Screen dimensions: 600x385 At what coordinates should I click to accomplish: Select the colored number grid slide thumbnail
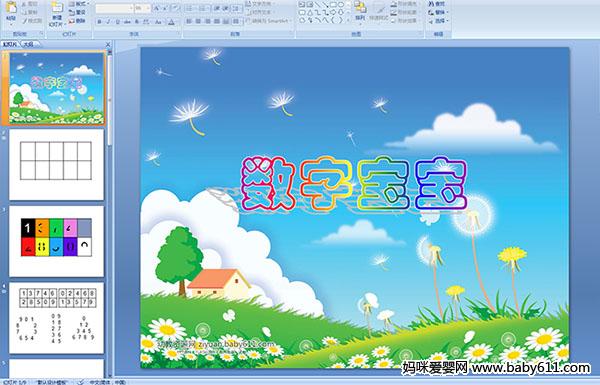click(56, 241)
